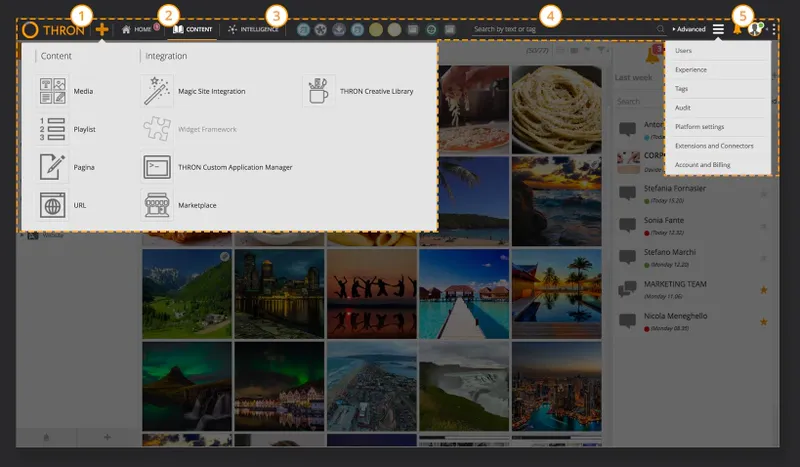This screenshot has width=800, height=467.
Task: Open the THRON Creative Library icon
Action: [x=318, y=91]
